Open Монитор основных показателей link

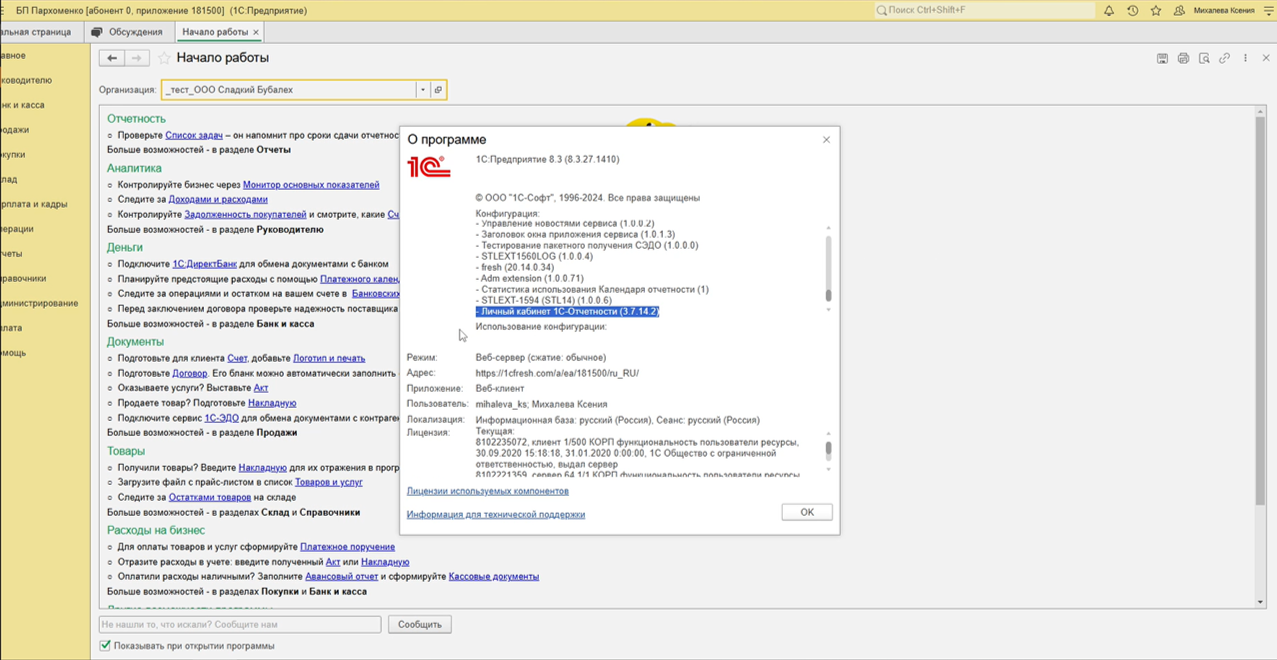(311, 185)
